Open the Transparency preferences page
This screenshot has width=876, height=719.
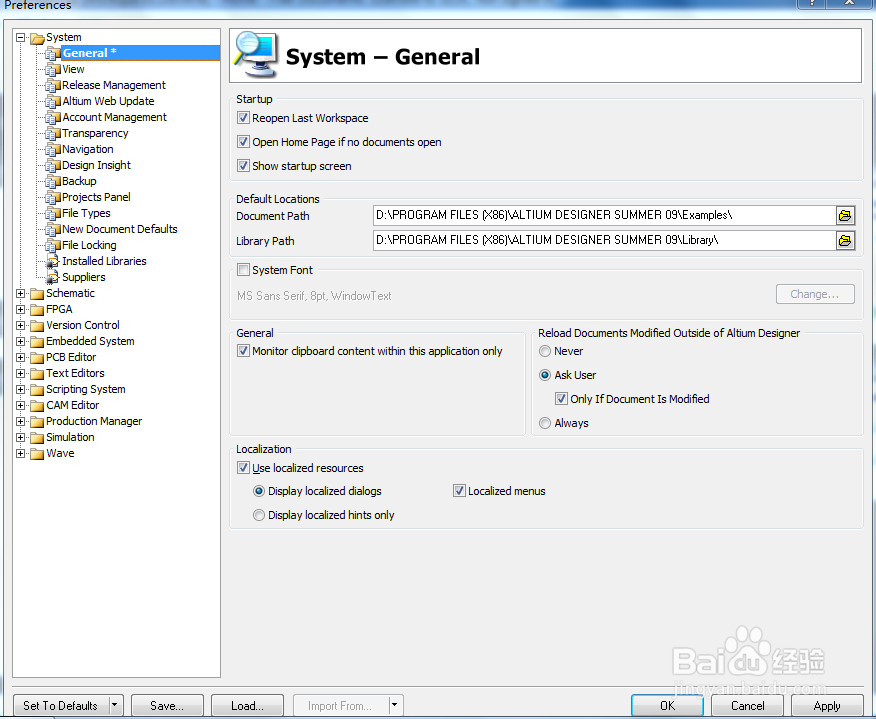(95, 134)
